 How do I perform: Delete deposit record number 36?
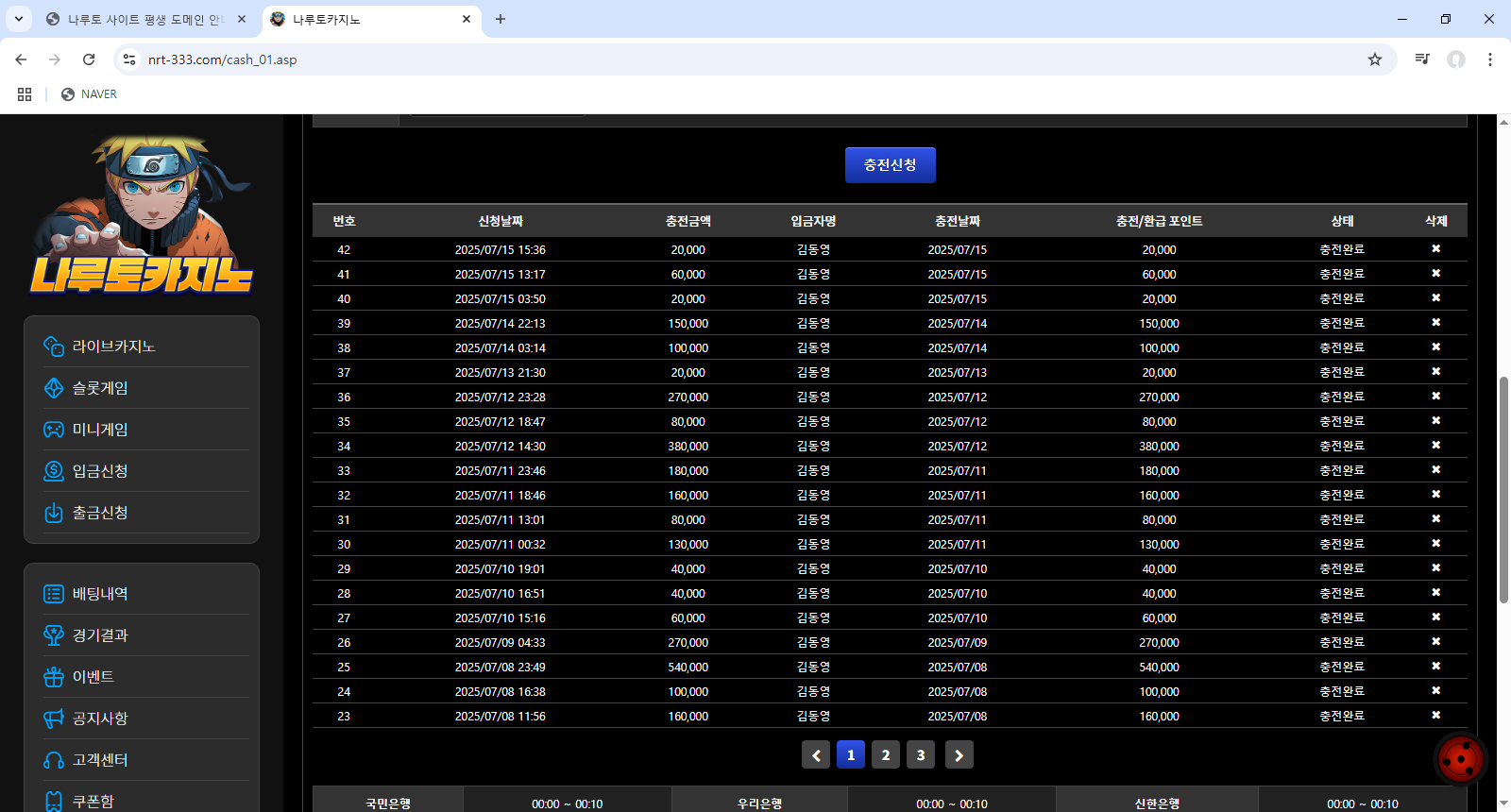[1435, 397]
